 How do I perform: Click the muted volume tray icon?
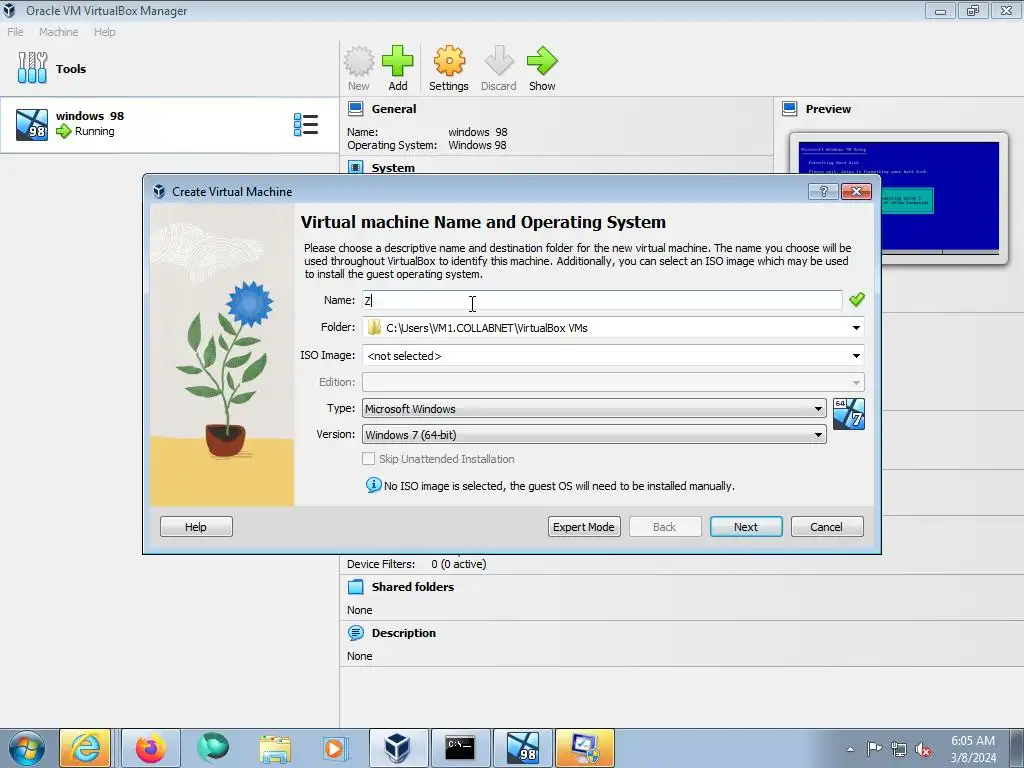click(x=923, y=750)
